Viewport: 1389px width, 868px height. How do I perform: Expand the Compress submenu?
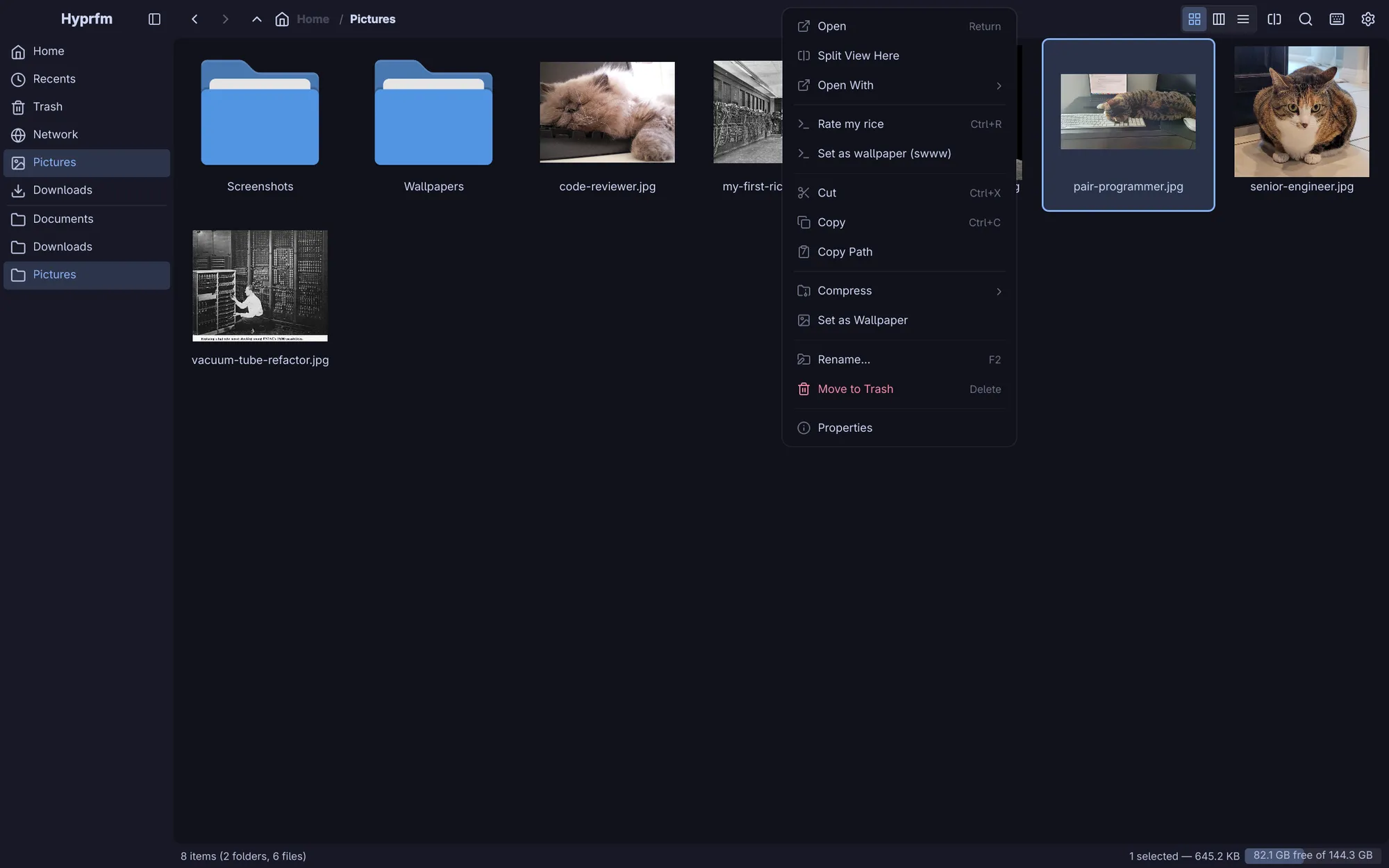coord(899,291)
